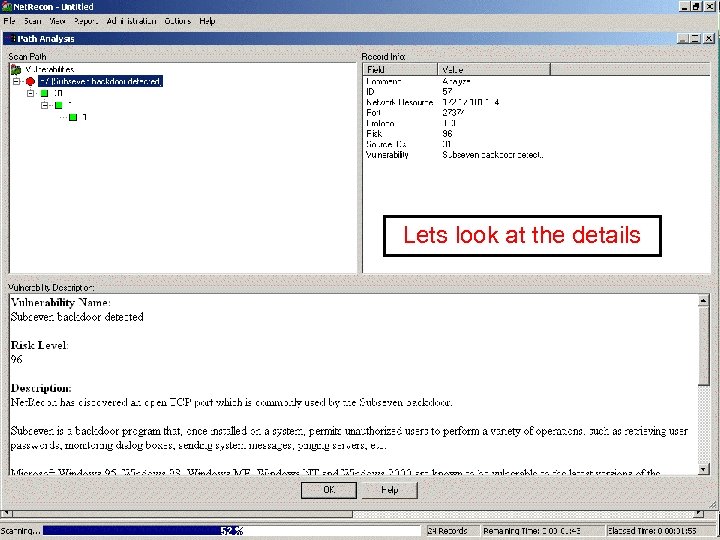720x540 pixels.
Task: Open the Help menu
Action: pyautogui.click(x=207, y=21)
